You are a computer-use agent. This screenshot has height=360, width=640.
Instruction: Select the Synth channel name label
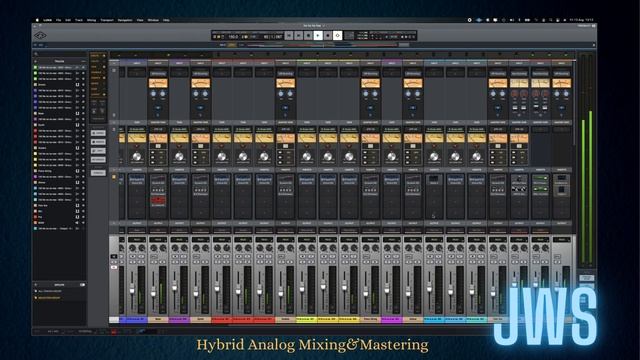click(200, 320)
